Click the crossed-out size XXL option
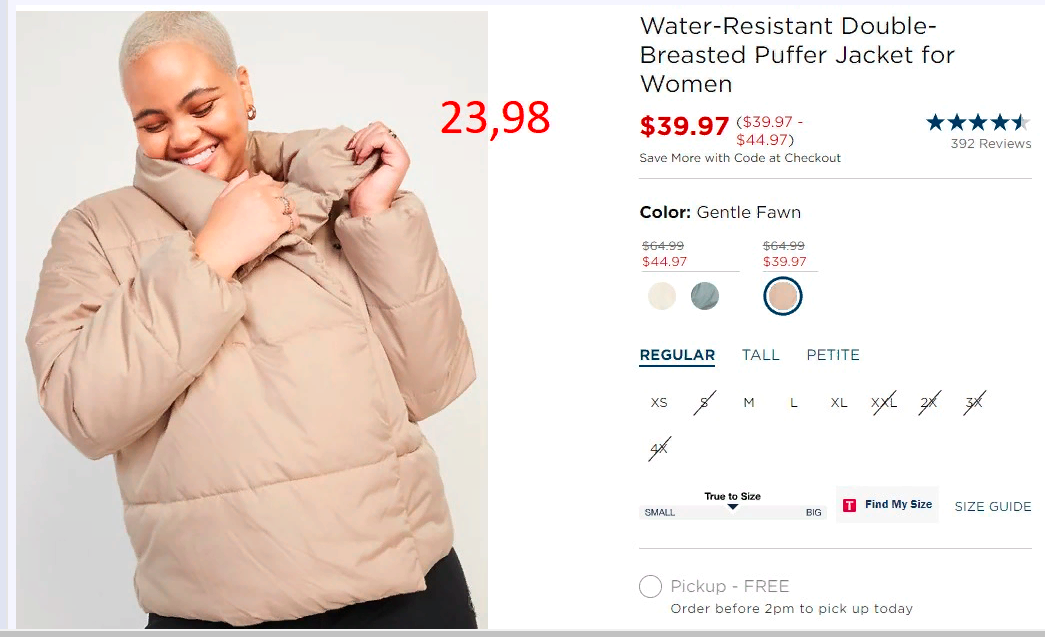The width and height of the screenshot is (1045, 637). (884, 402)
